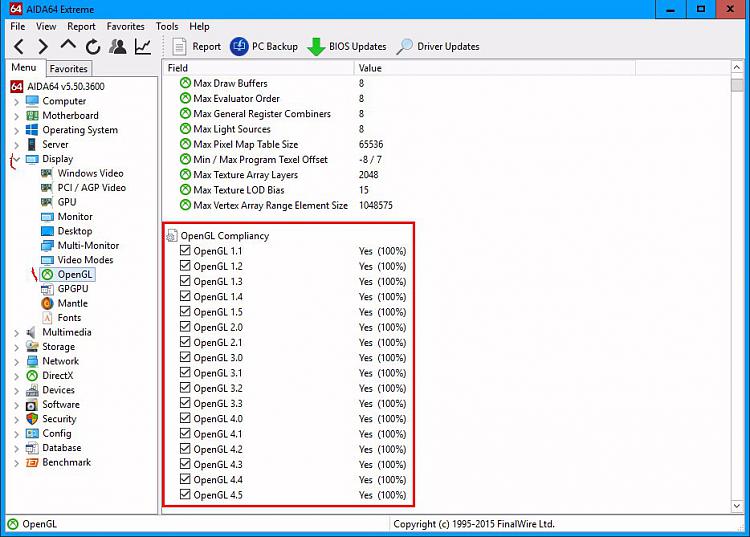Expand the Server tree node
This screenshot has height=537, width=750.
pyautogui.click(x=16, y=144)
